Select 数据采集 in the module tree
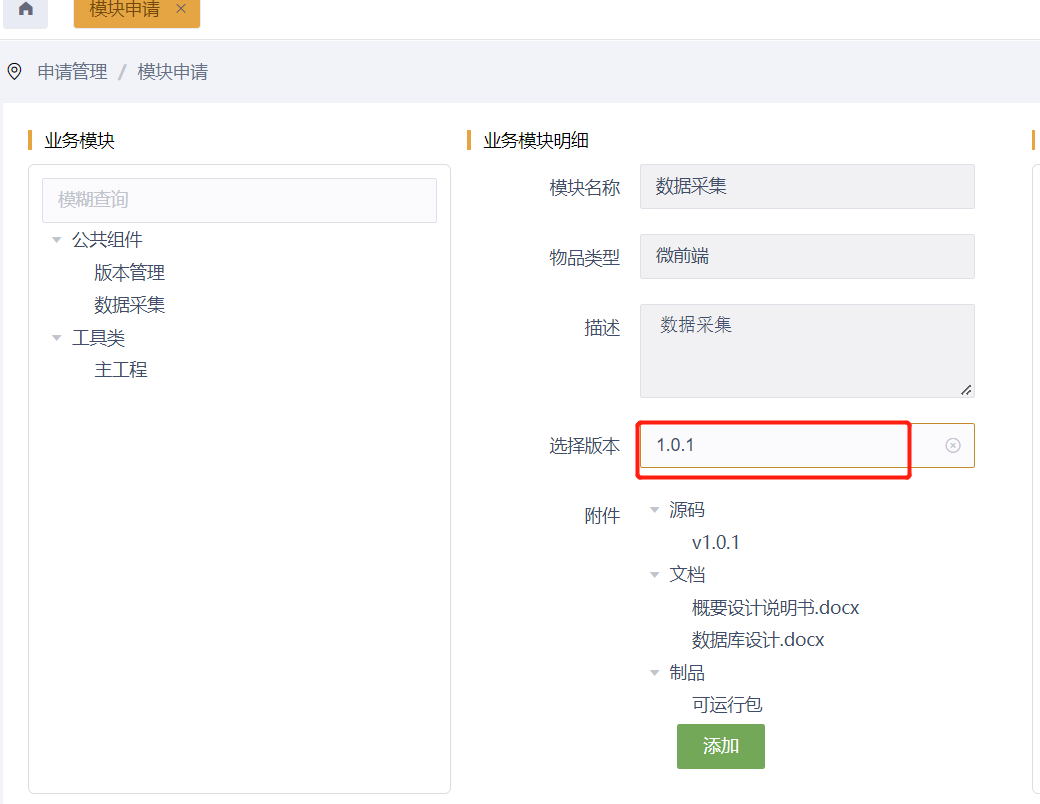Viewport: 1040px width, 804px height. coord(130,305)
